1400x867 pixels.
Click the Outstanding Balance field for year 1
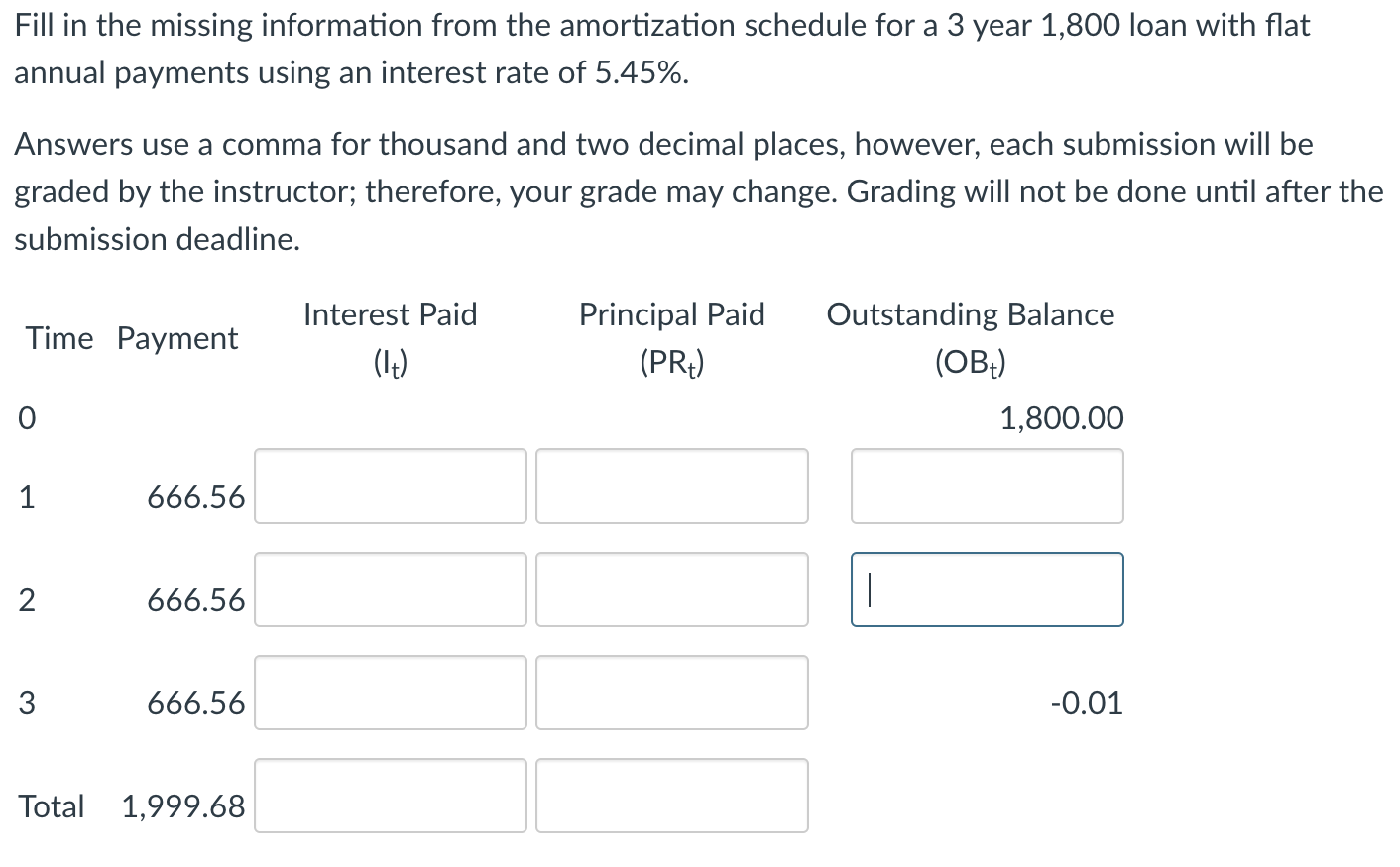(987, 486)
